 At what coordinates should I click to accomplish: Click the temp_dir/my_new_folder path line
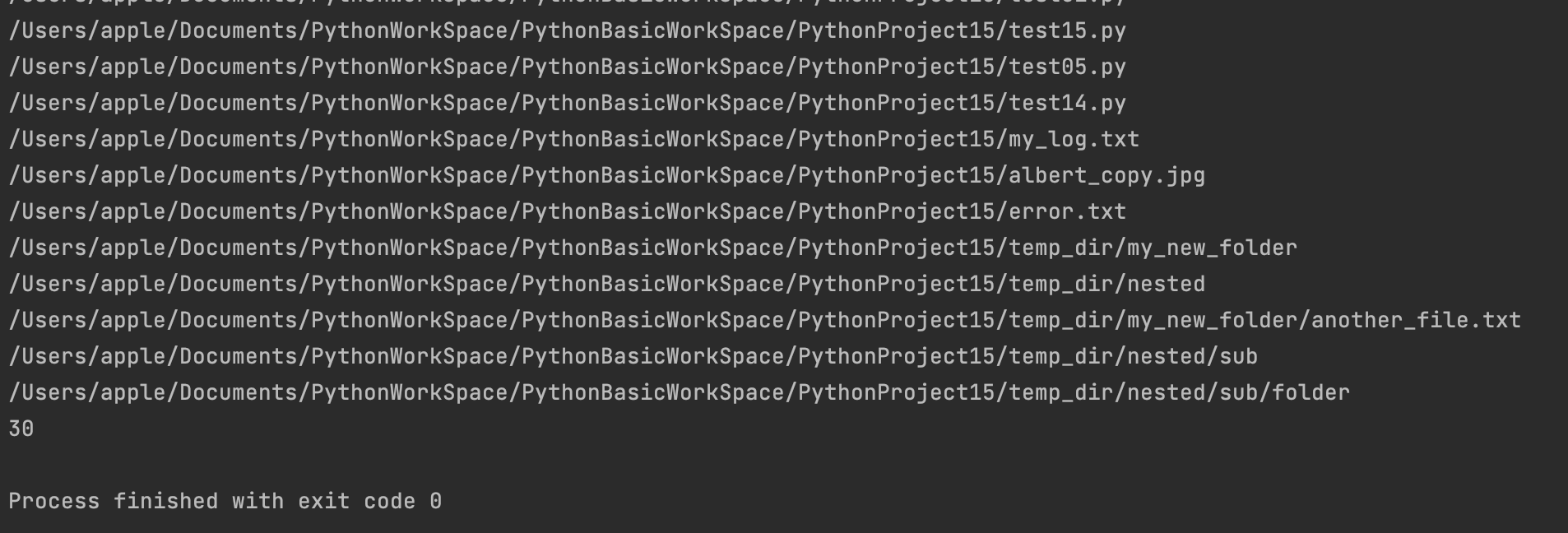pyautogui.click(x=652, y=248)
